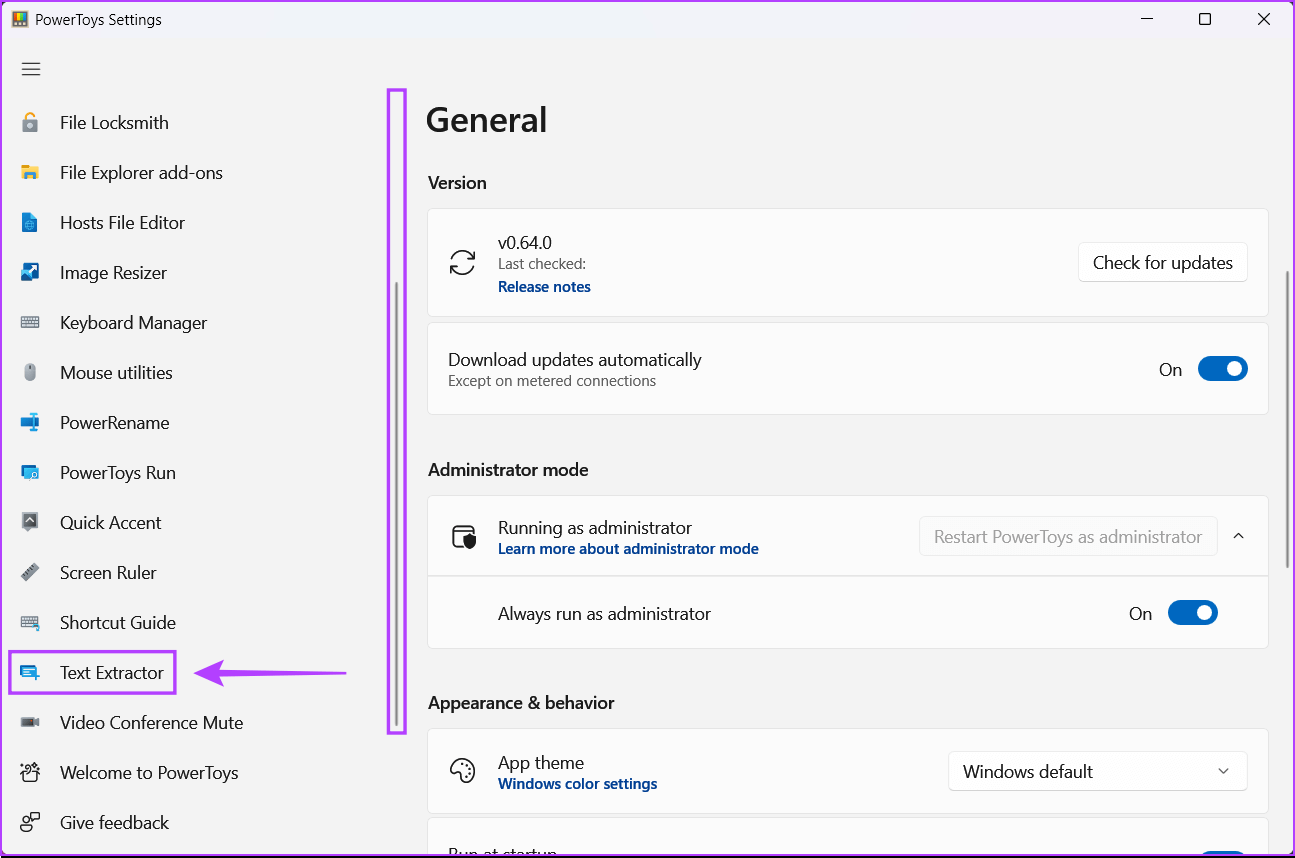
Task: Click the Last checked label
Action: pyautogui.click(x=542, y=264)
